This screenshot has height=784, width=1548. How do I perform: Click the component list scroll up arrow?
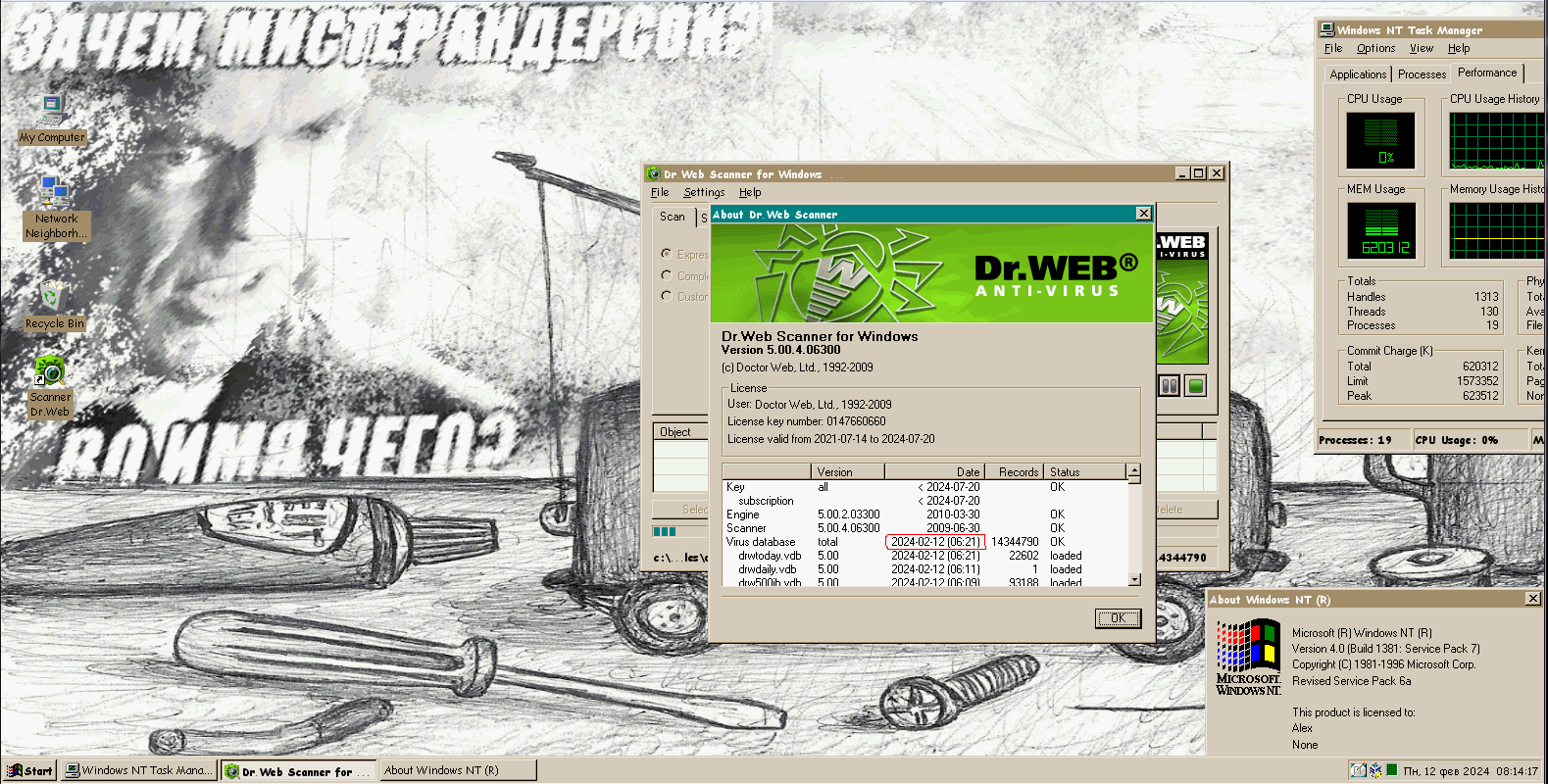pos(1134,471)
